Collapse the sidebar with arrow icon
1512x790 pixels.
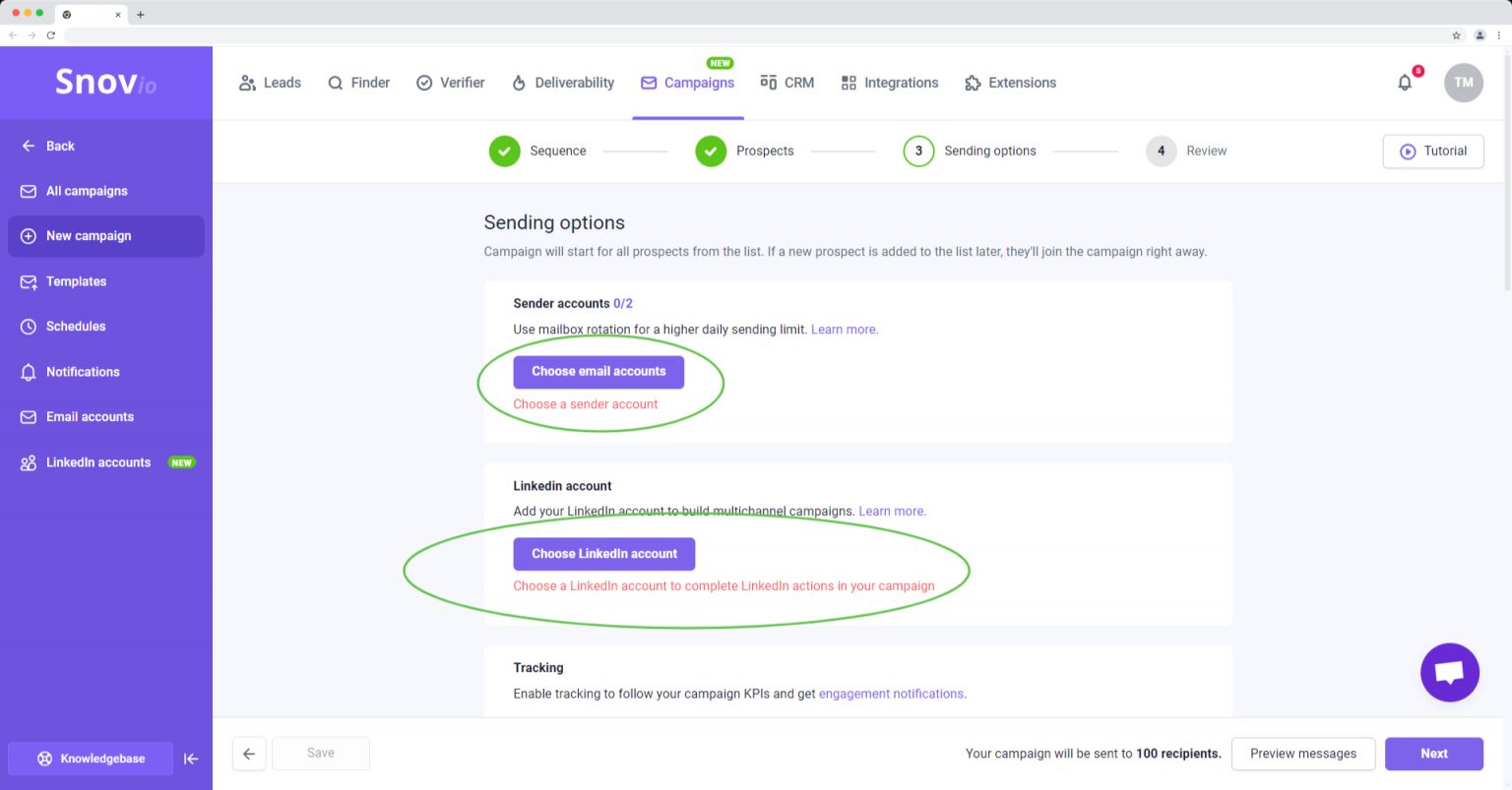coord(191,759)
